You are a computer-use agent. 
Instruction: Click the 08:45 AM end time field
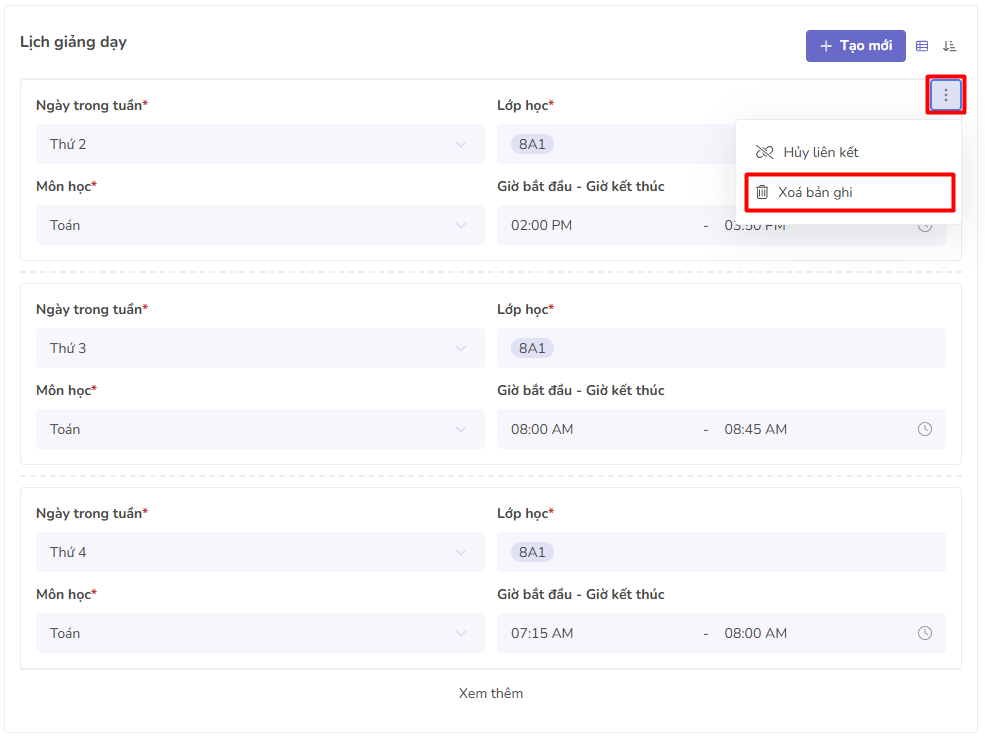(755, 429)
